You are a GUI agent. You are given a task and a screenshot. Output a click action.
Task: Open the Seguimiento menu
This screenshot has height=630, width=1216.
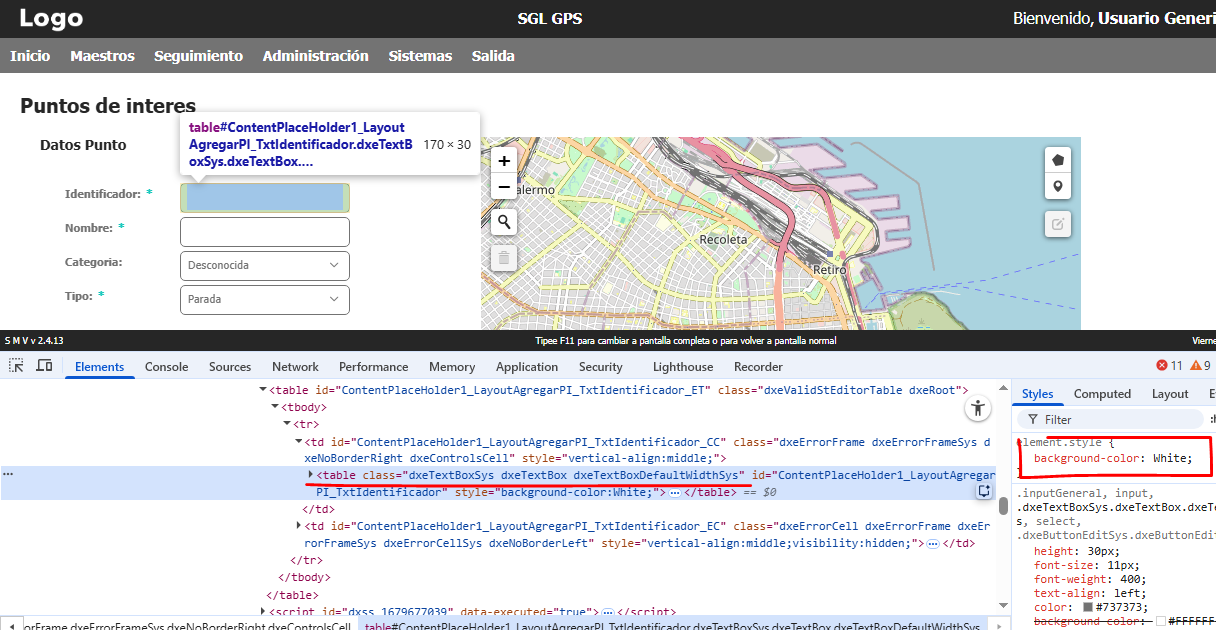click(x=198, y=56)
